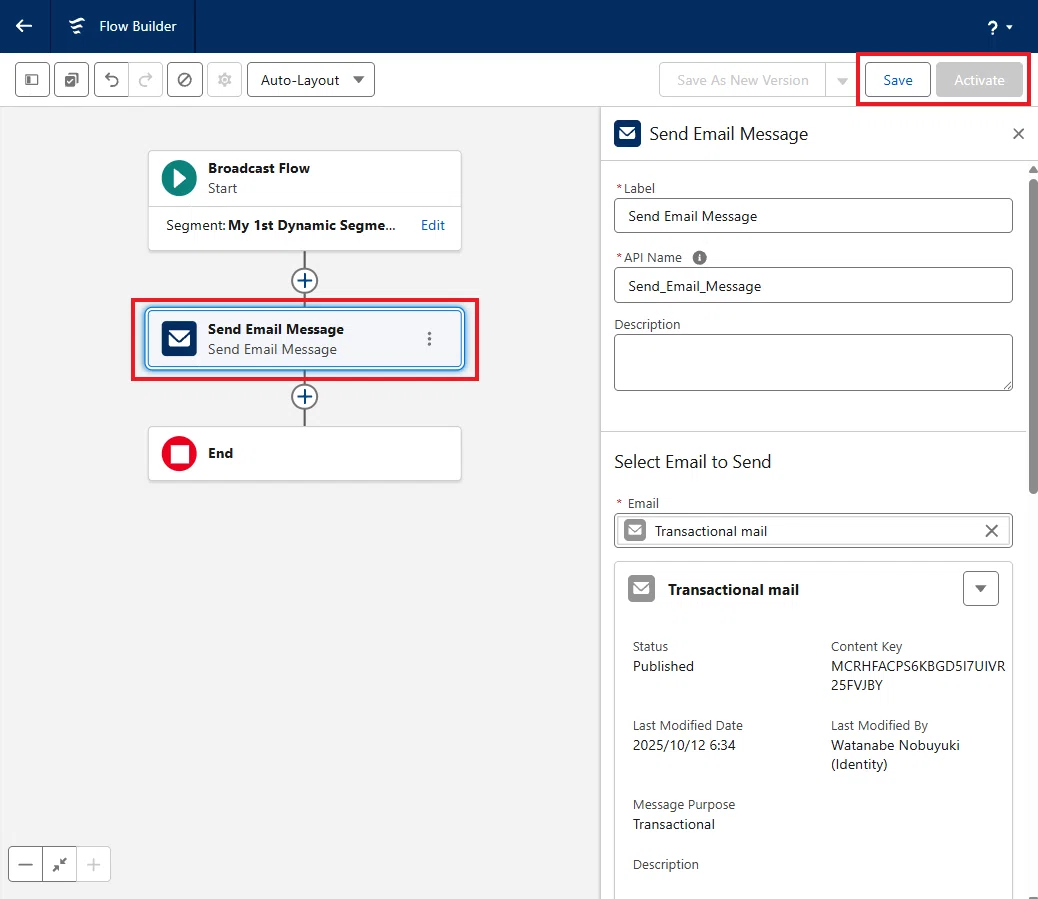Click the Transactional mail card envelope icon
The image size is (1038, 899).
click(641, 589)
